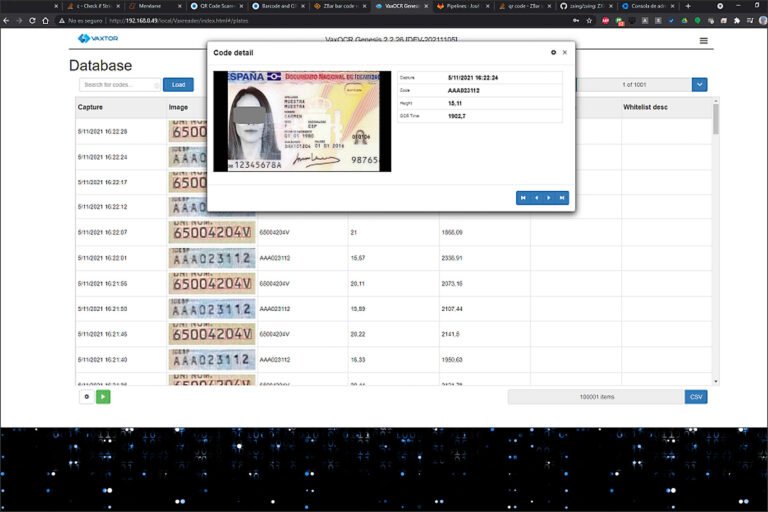768x512 pixels.
Task: Open thumbnail for 16:22:01 capture row
Action: coord(212,258)
